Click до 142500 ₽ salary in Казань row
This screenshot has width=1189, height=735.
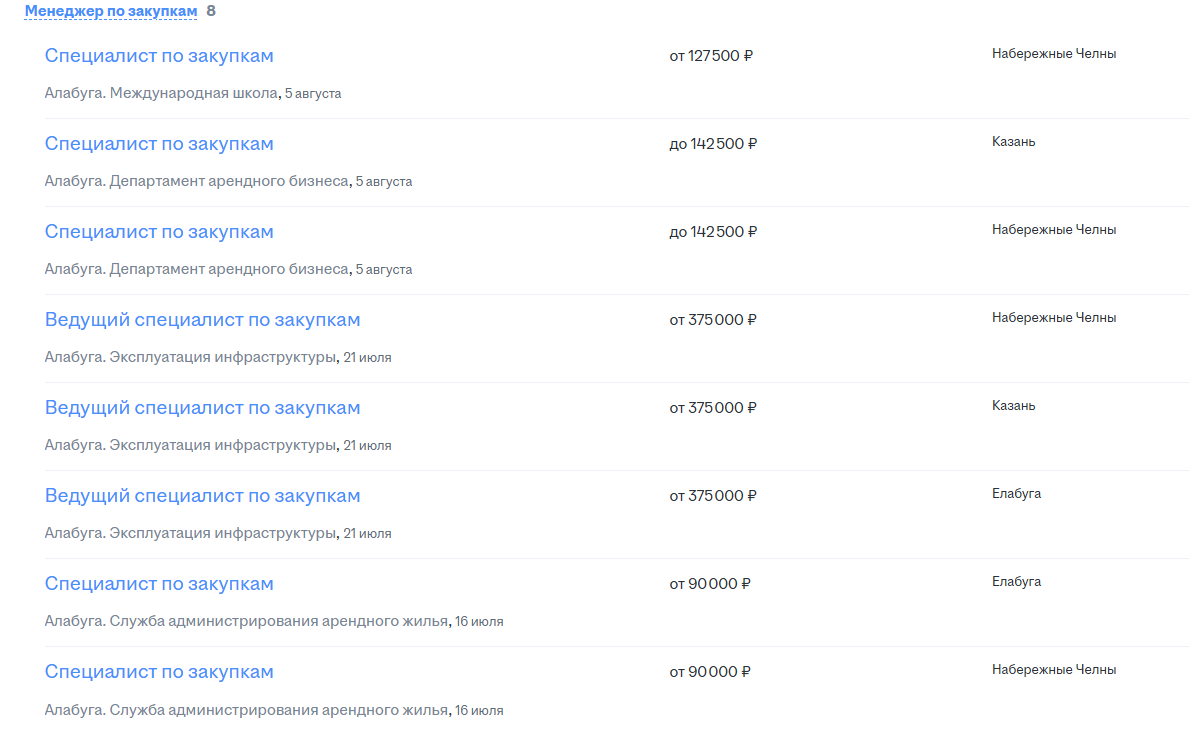tap(713, 144)
